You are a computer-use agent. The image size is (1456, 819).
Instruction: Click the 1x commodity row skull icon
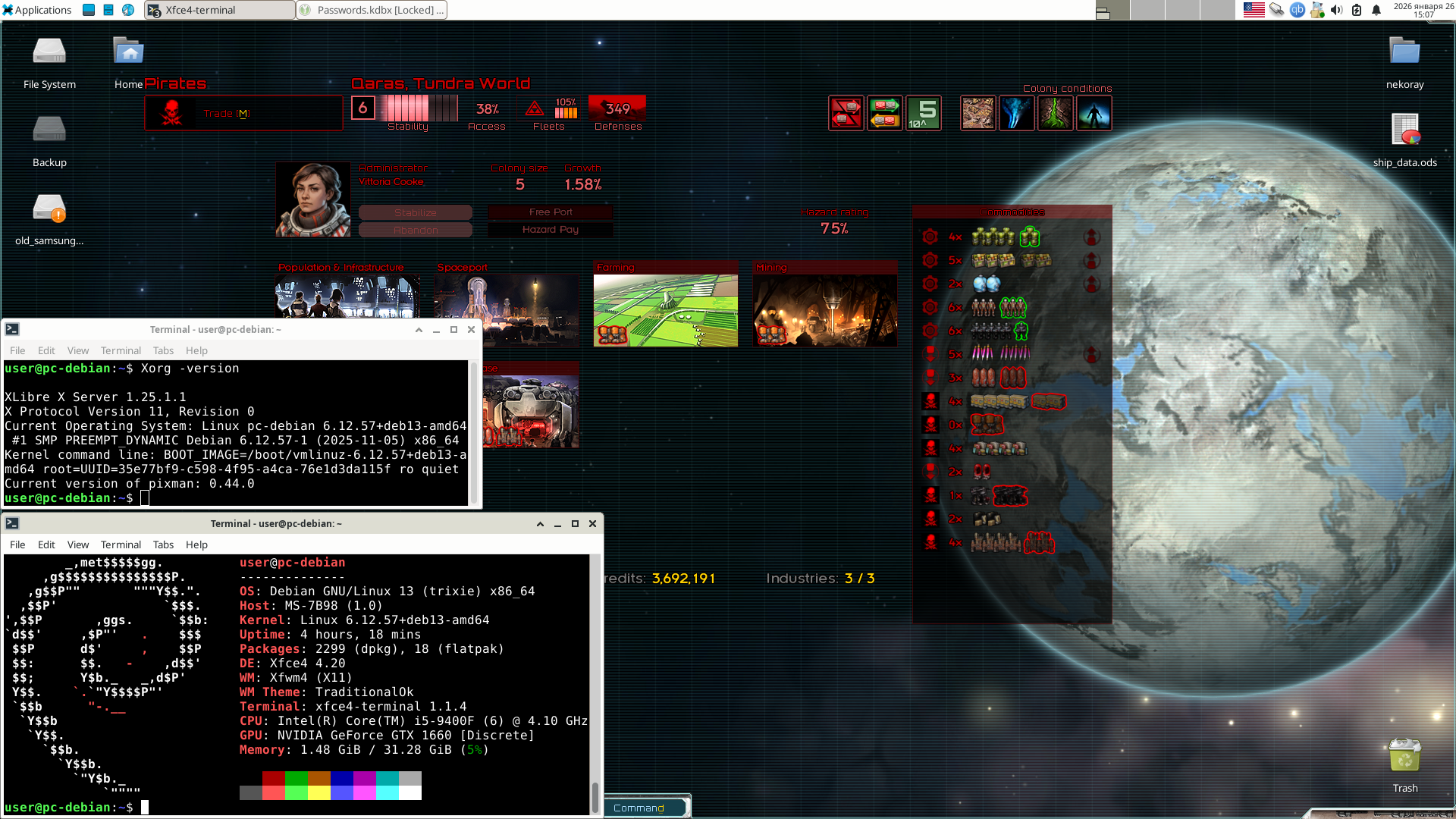tap(931, 495)
